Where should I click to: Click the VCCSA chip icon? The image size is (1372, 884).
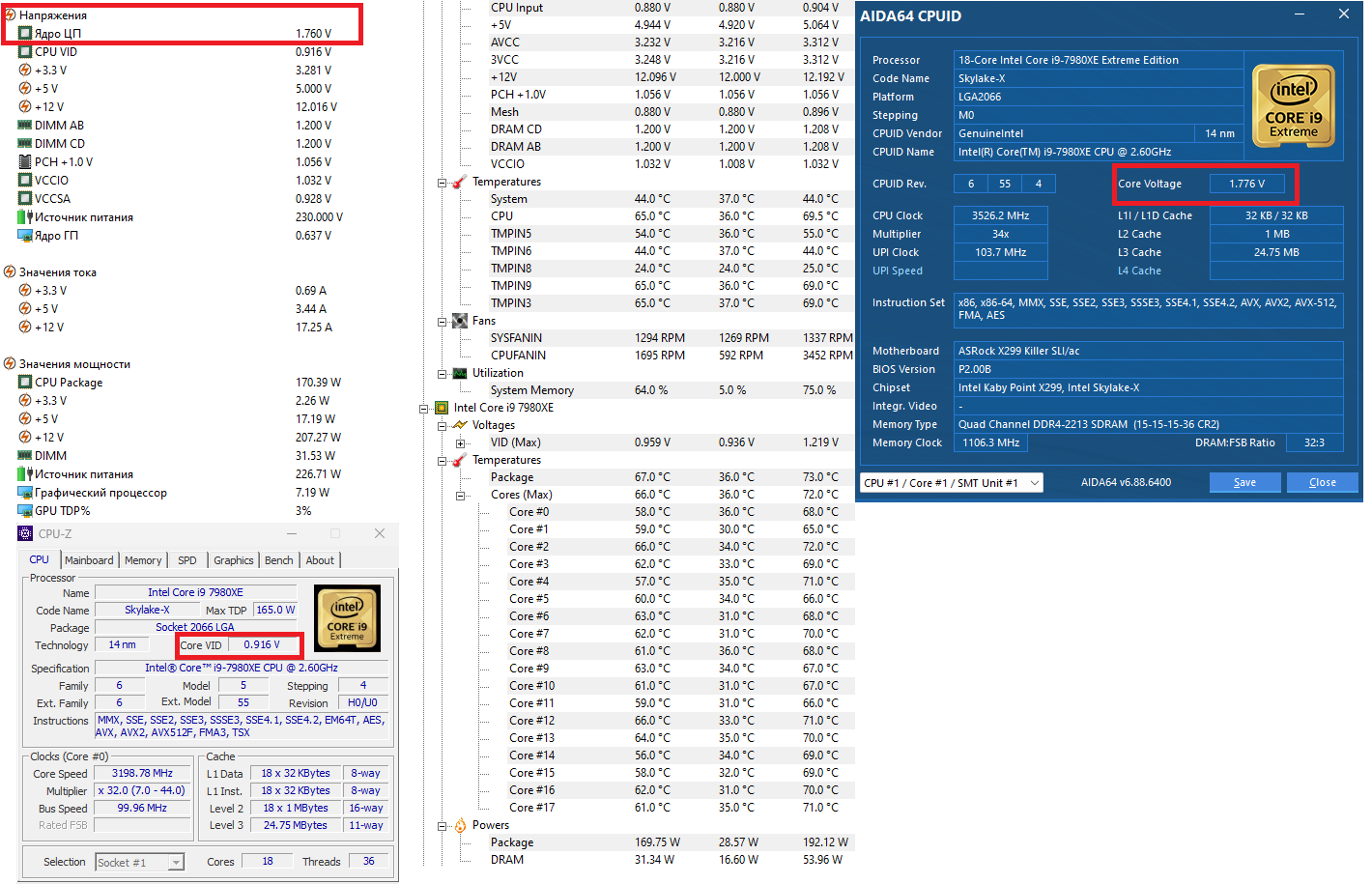[25, 198]
